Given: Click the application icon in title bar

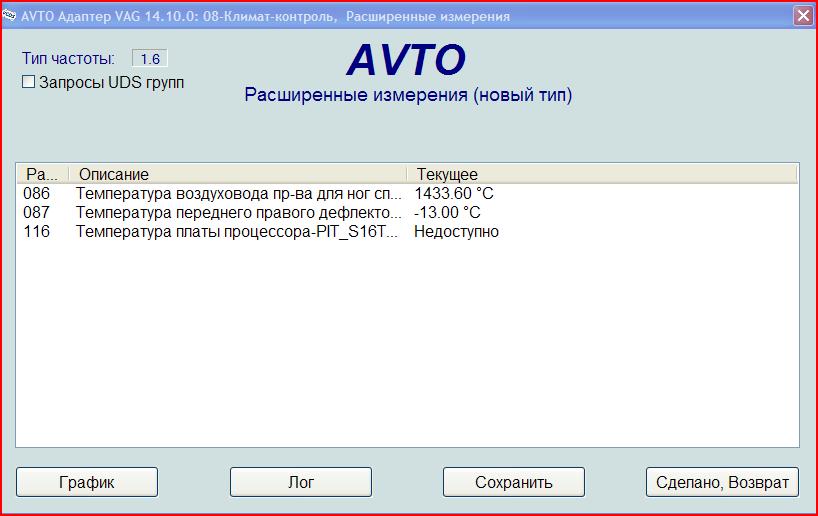Looking at the screenshot, I should [9, 16].
